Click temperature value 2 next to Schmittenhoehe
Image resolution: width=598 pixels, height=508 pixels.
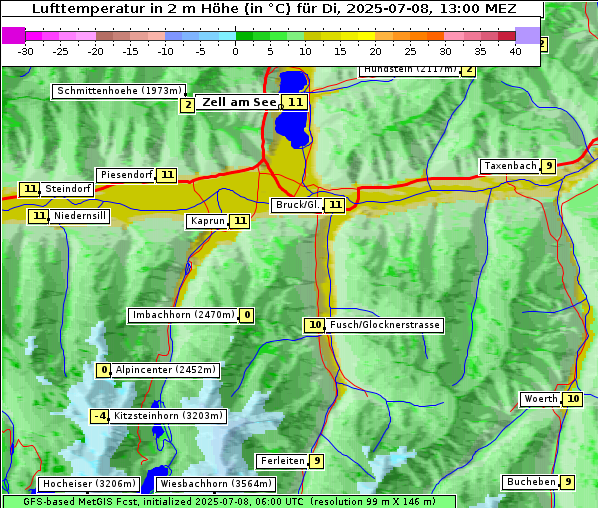click(x=188, y=105)
